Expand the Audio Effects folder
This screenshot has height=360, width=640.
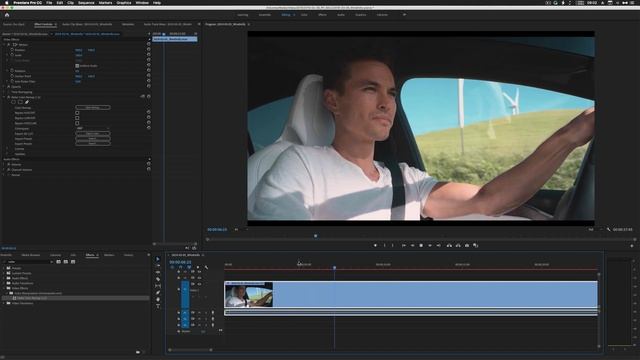click(4, 278)
